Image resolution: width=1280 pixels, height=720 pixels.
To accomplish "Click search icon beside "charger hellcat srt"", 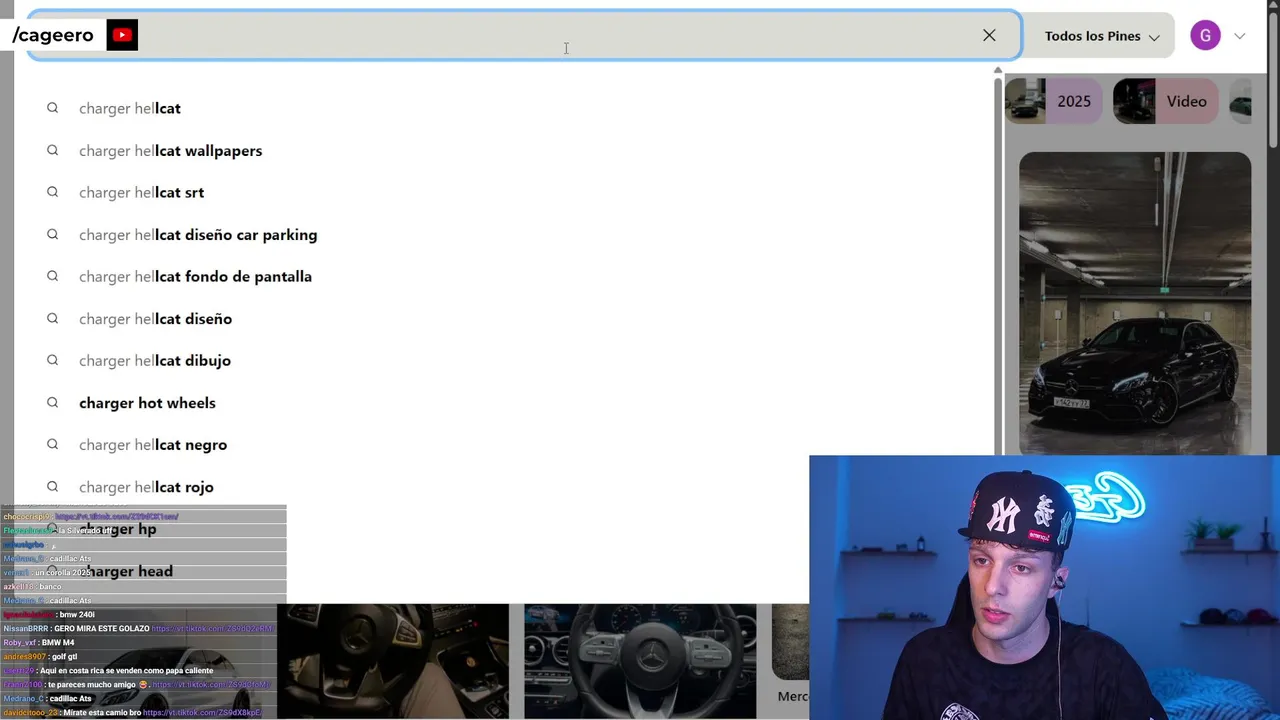I will (52, 192).
